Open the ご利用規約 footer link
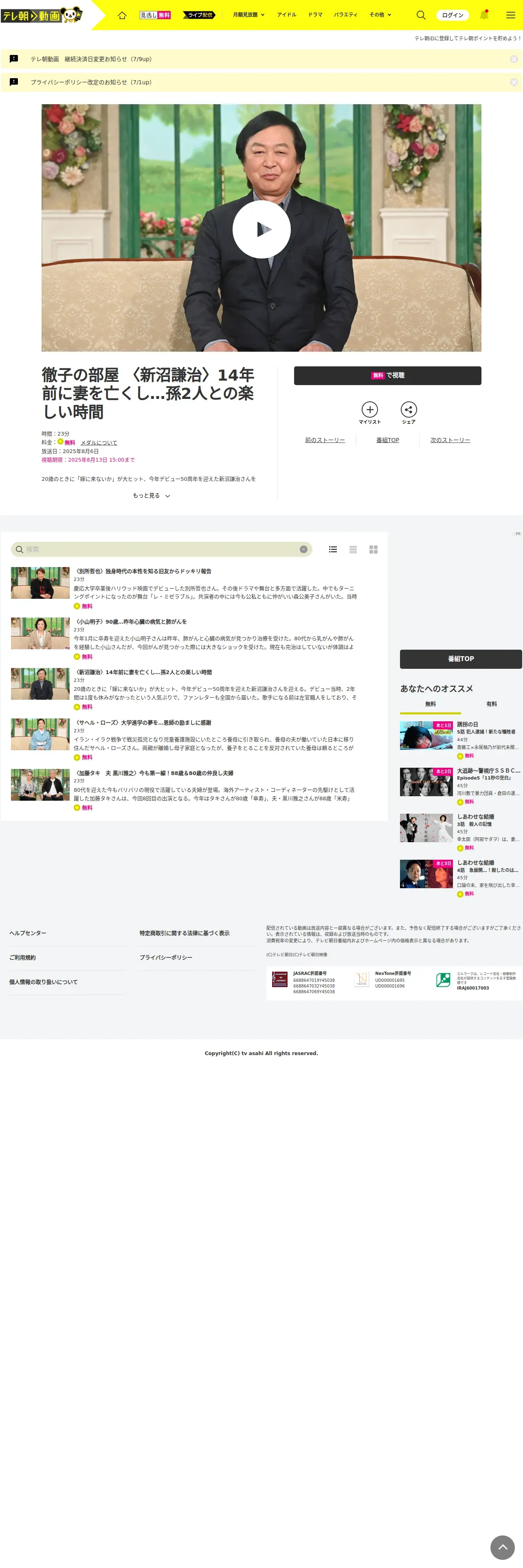The width and height of the screenshot is (523, 1568). coord(22,957)
